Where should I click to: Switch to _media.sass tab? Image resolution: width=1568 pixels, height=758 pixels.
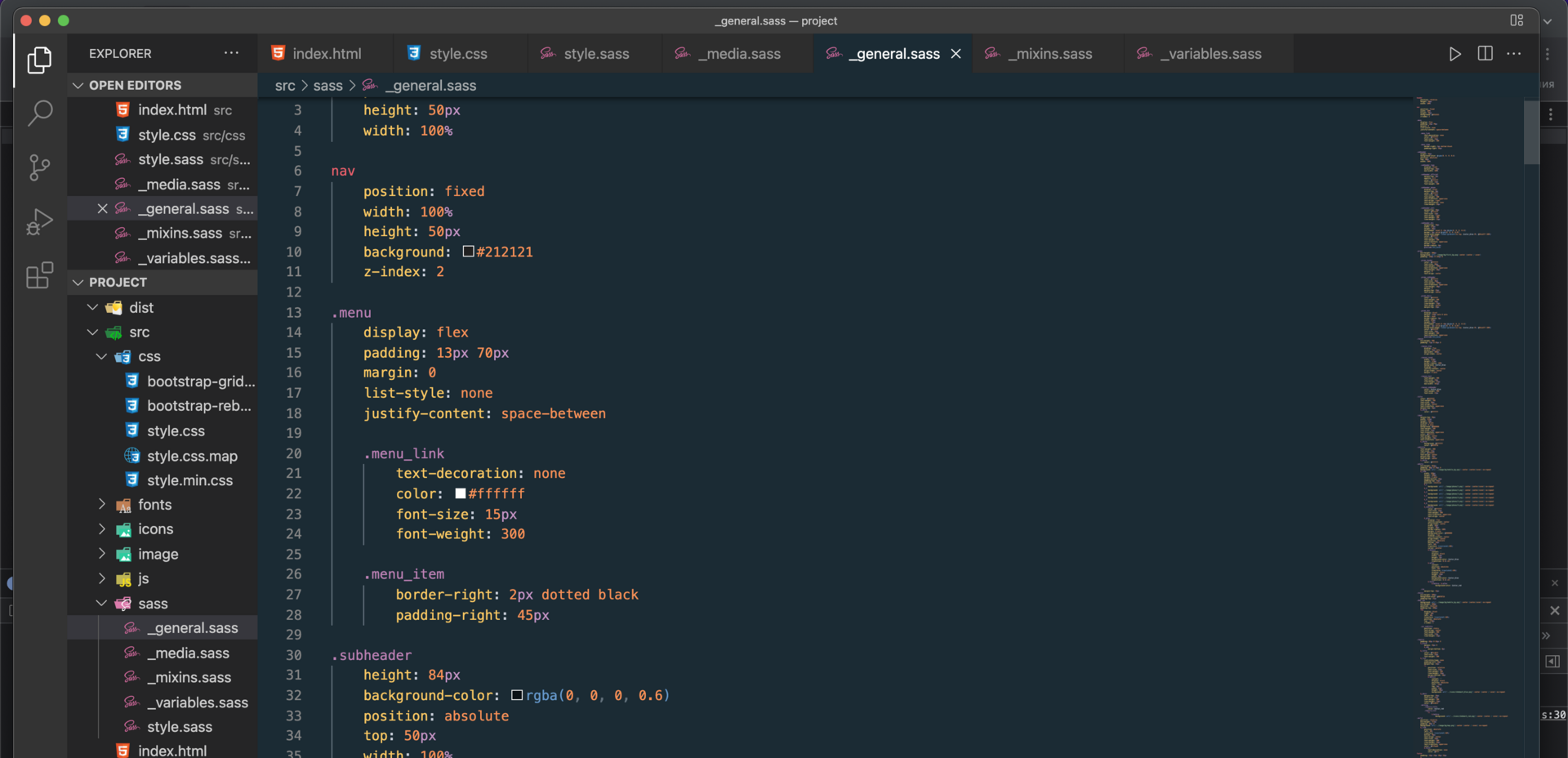click(x=737, y=54)
